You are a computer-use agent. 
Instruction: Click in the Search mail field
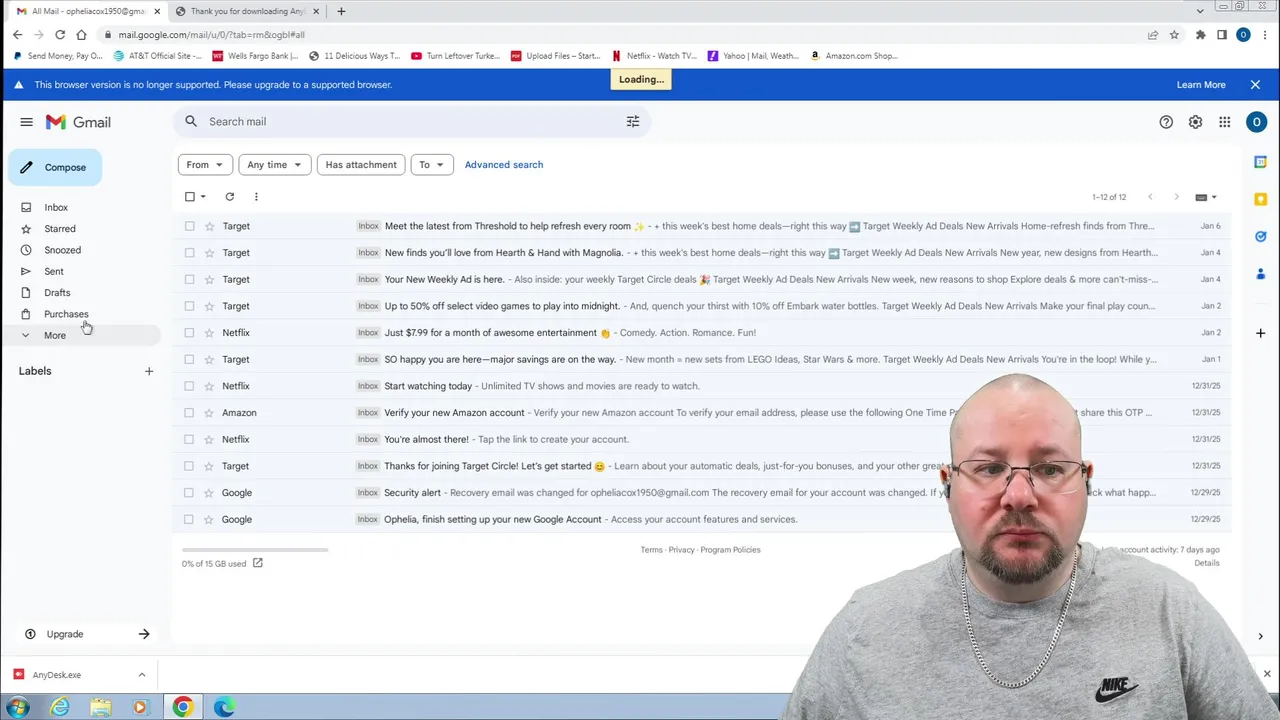click(410, 121)
